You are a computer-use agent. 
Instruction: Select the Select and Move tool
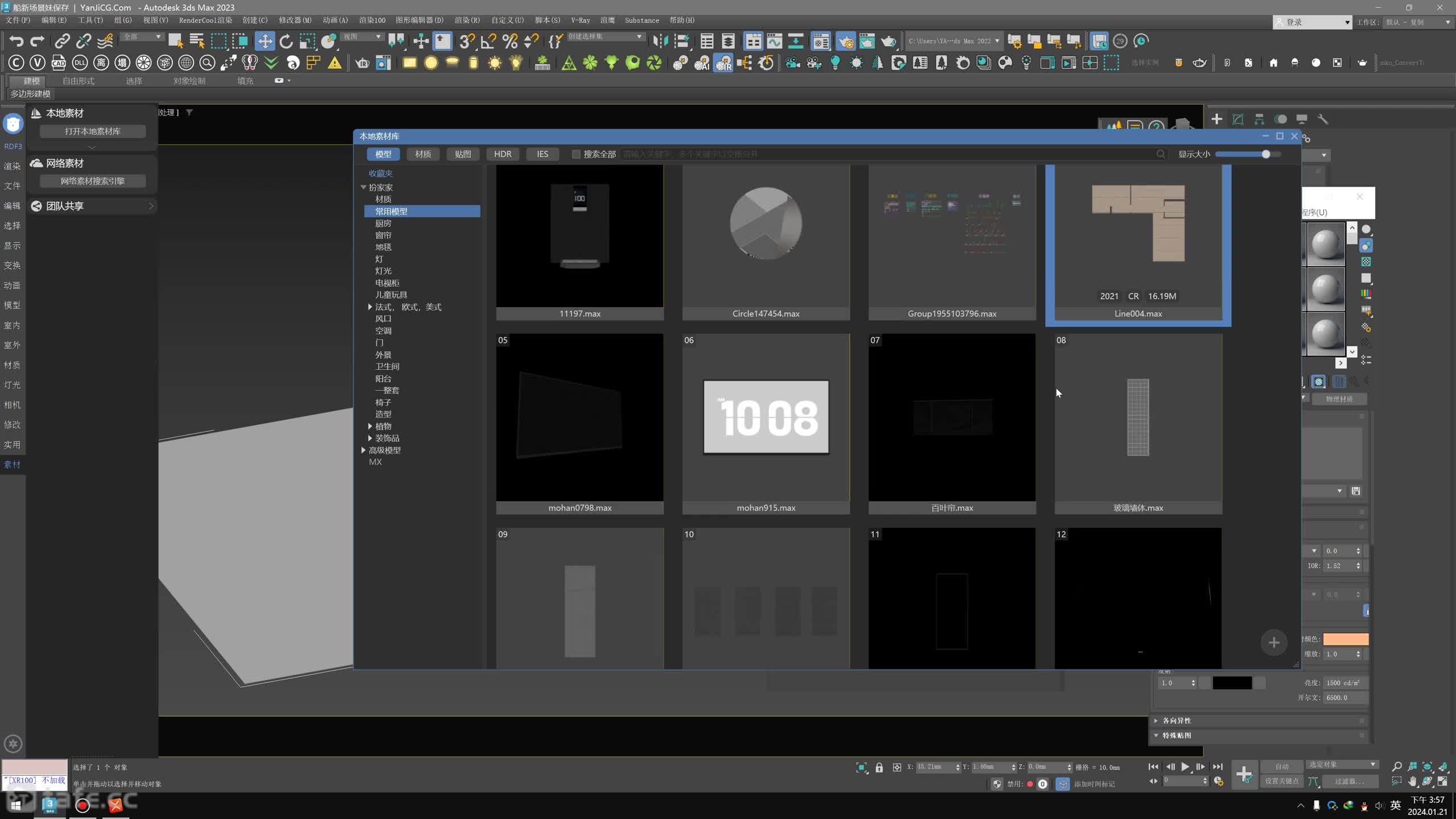click(x=264, y=41)
